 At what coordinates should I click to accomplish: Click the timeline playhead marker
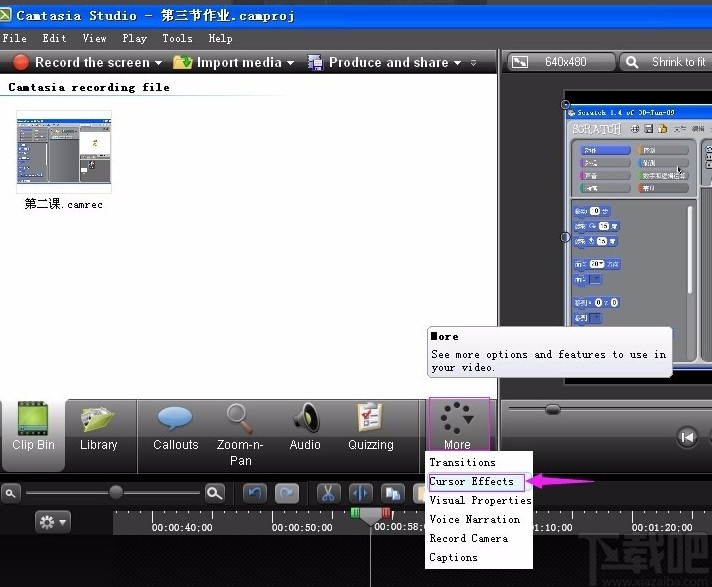pyautogui.click(x=371, y=517)
